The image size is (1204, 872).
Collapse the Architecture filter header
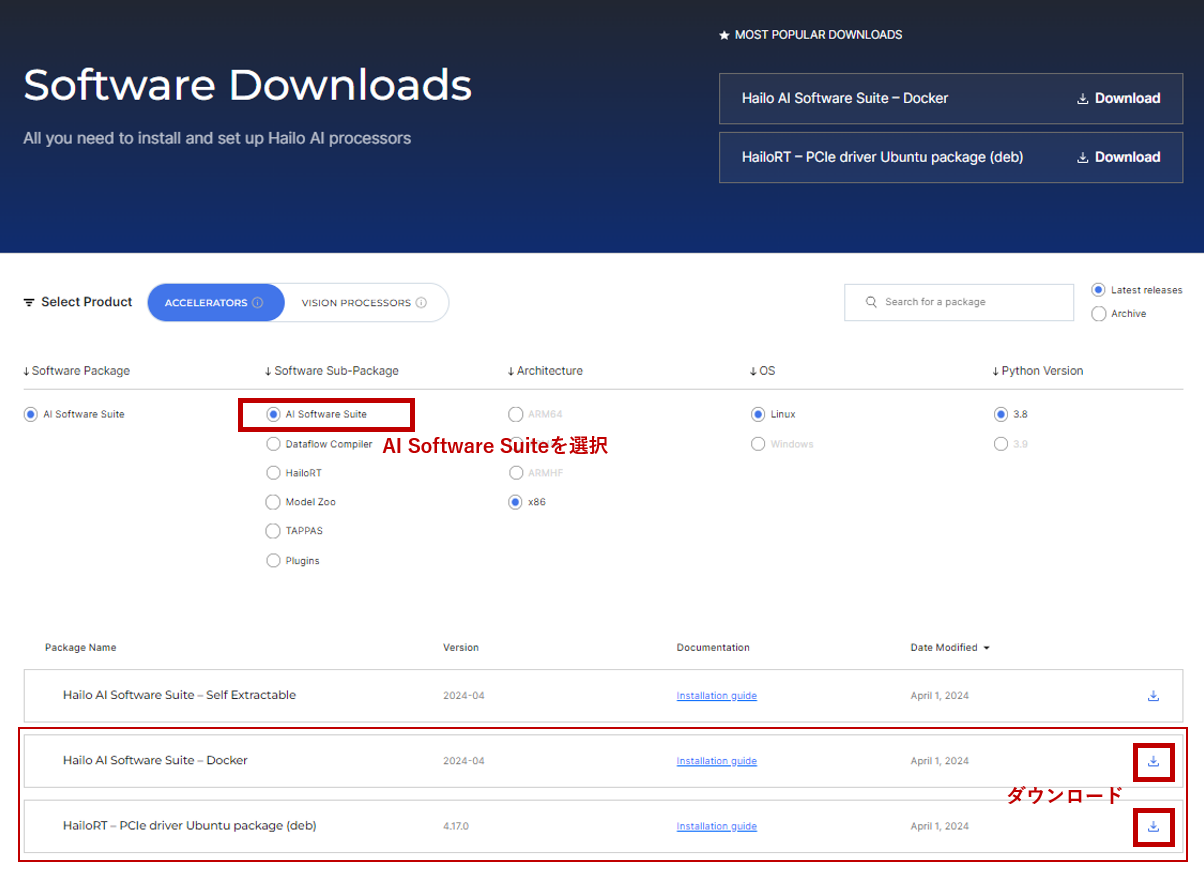[x=545, y=371]
